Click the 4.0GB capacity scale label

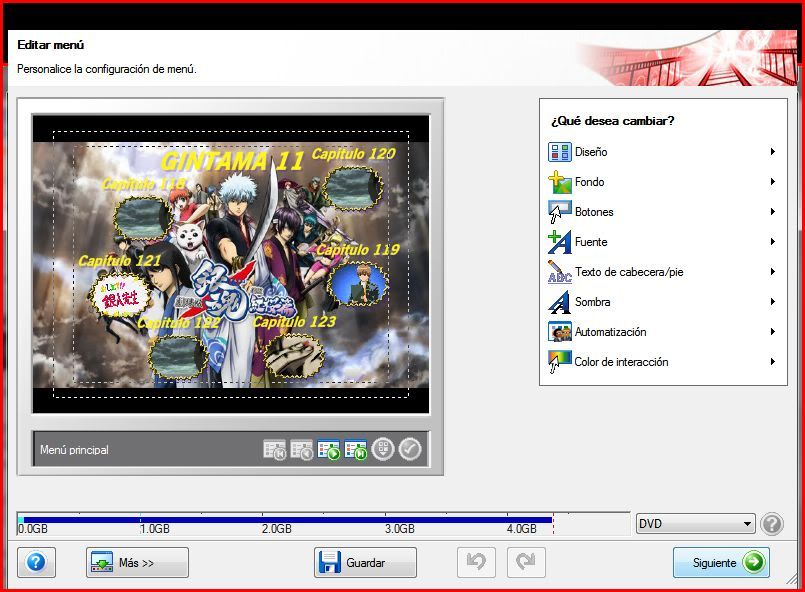point(522,529)
